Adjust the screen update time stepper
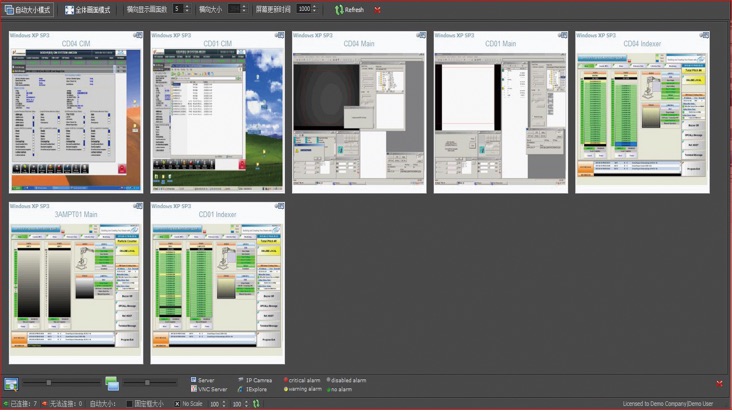 (315, 9)
